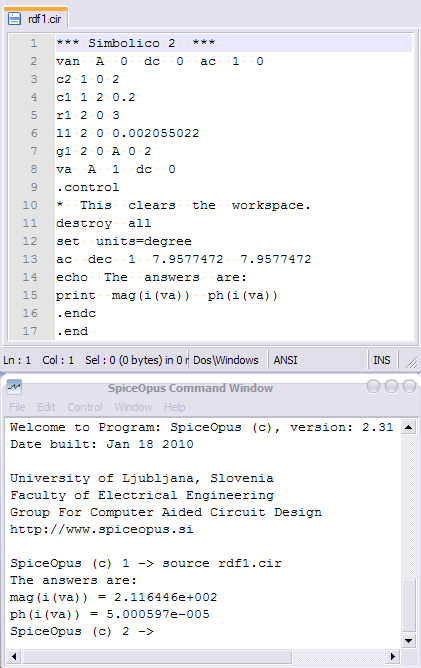The height and width of the screenshot is (668, 421).
Task: Click the Dos\Windows line ending status field
Action: click(226, 360)
